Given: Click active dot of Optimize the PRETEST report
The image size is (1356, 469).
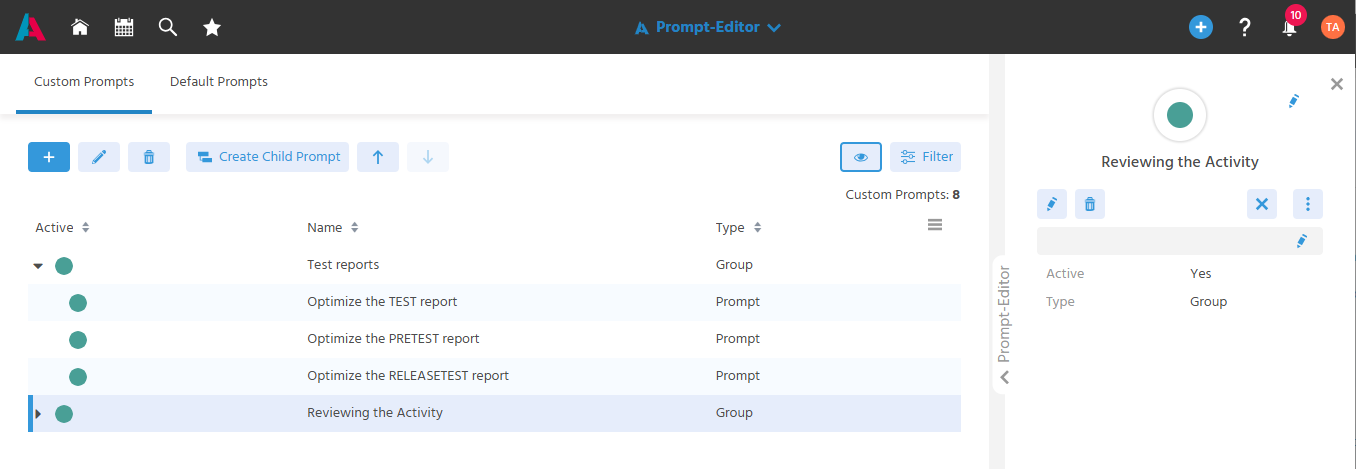Looking at the screenshot, I should click(x=78, y=340).
